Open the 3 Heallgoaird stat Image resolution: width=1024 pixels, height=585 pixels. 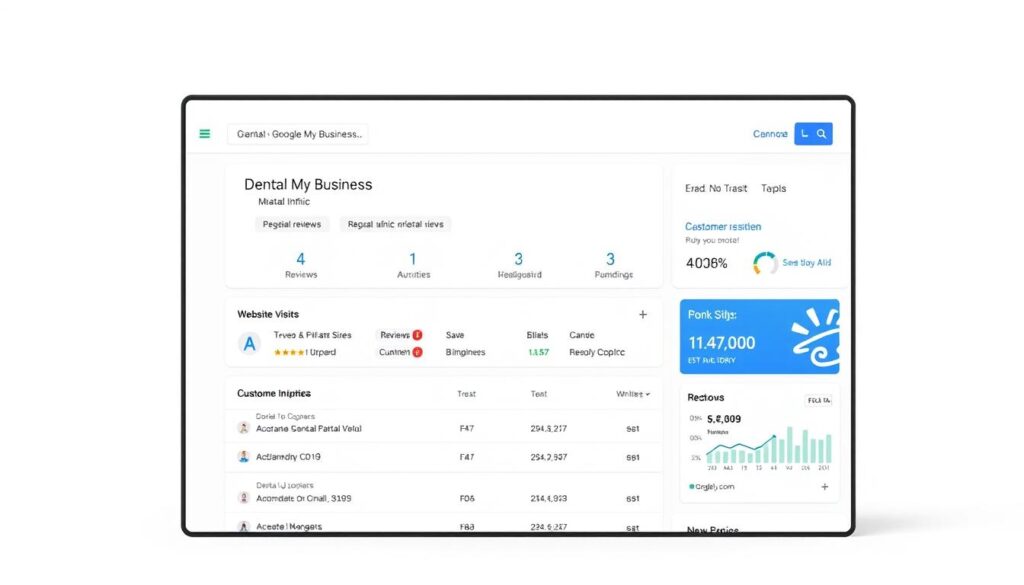[x=519, y=265]
